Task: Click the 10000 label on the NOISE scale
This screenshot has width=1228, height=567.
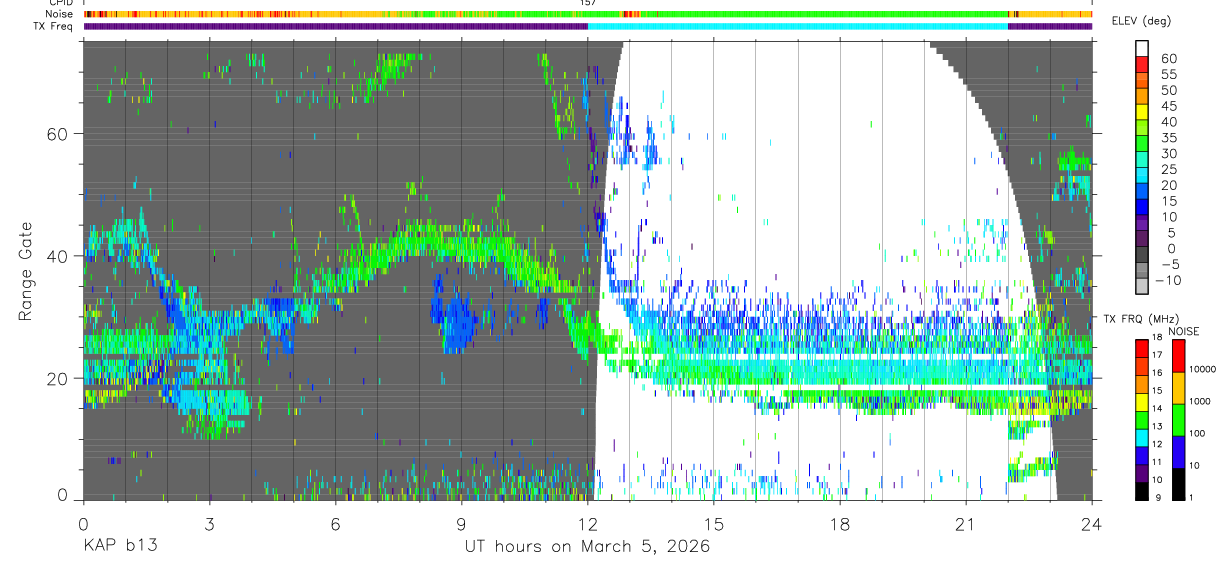Action: 1203,369
